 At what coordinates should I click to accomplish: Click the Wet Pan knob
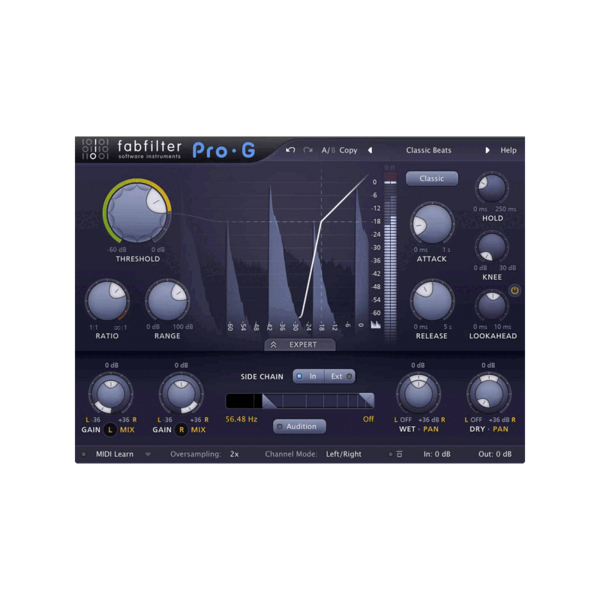[x=418, y=393]
